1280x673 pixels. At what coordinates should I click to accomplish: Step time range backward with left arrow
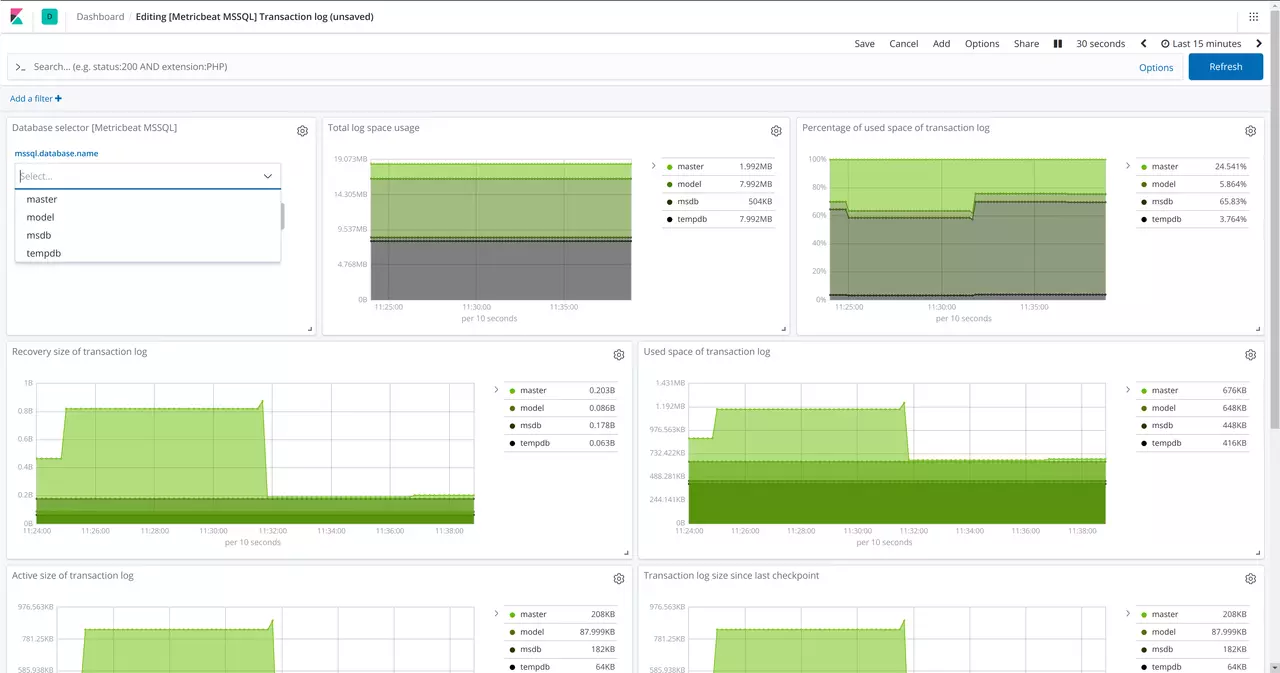1145,44
